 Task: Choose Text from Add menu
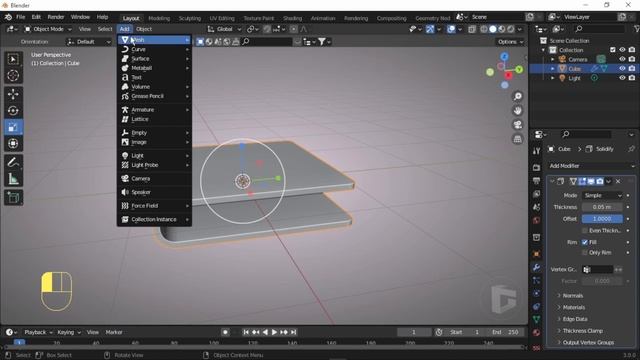tap(155, 78)
